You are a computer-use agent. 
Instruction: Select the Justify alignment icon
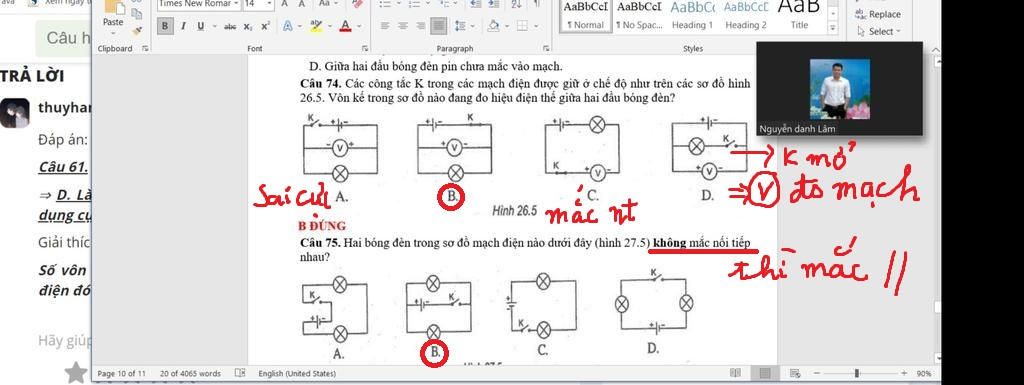point(439,26)
